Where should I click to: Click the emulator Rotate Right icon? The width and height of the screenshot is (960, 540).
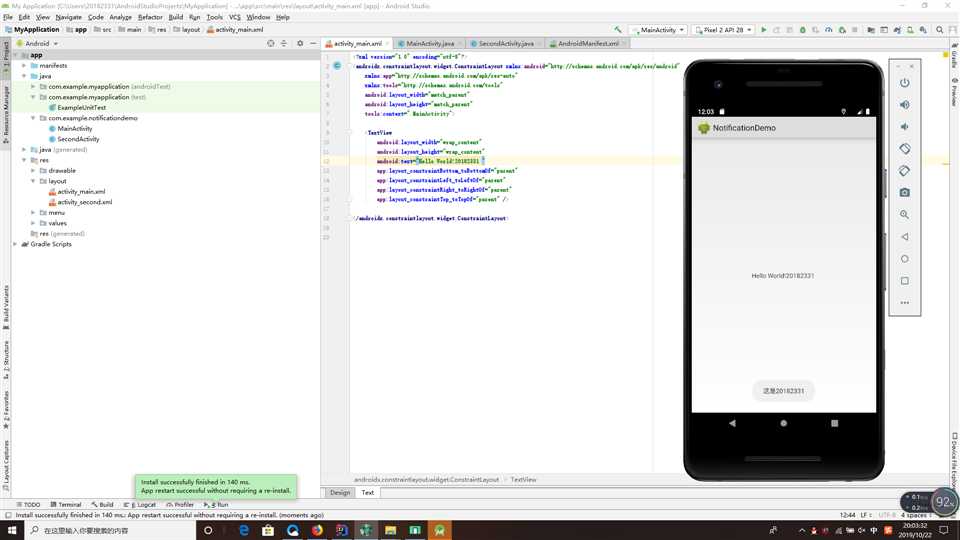coord(904,171)
